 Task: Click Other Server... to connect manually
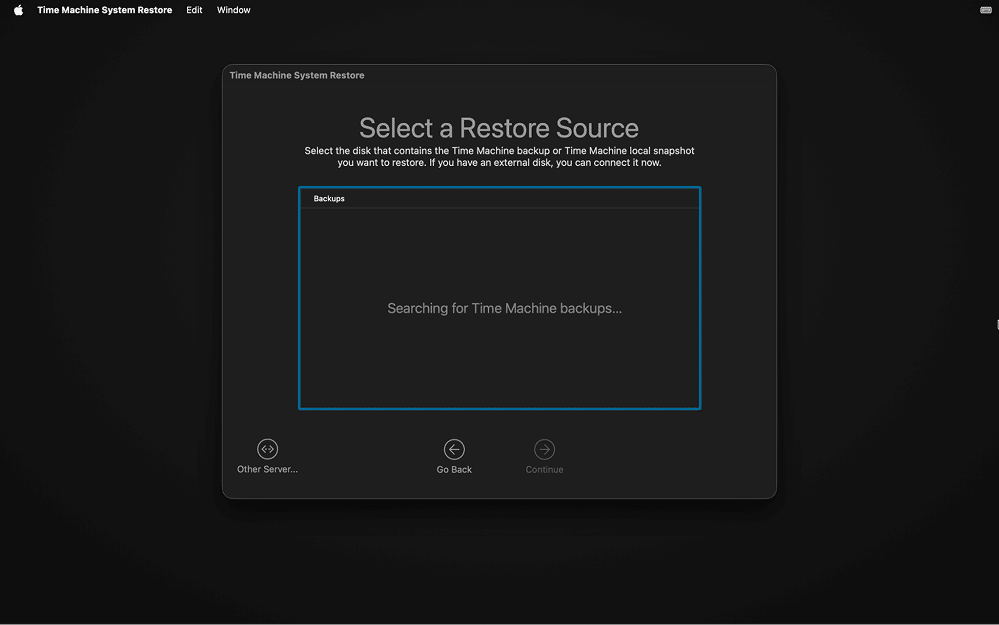tap(267, 468)
